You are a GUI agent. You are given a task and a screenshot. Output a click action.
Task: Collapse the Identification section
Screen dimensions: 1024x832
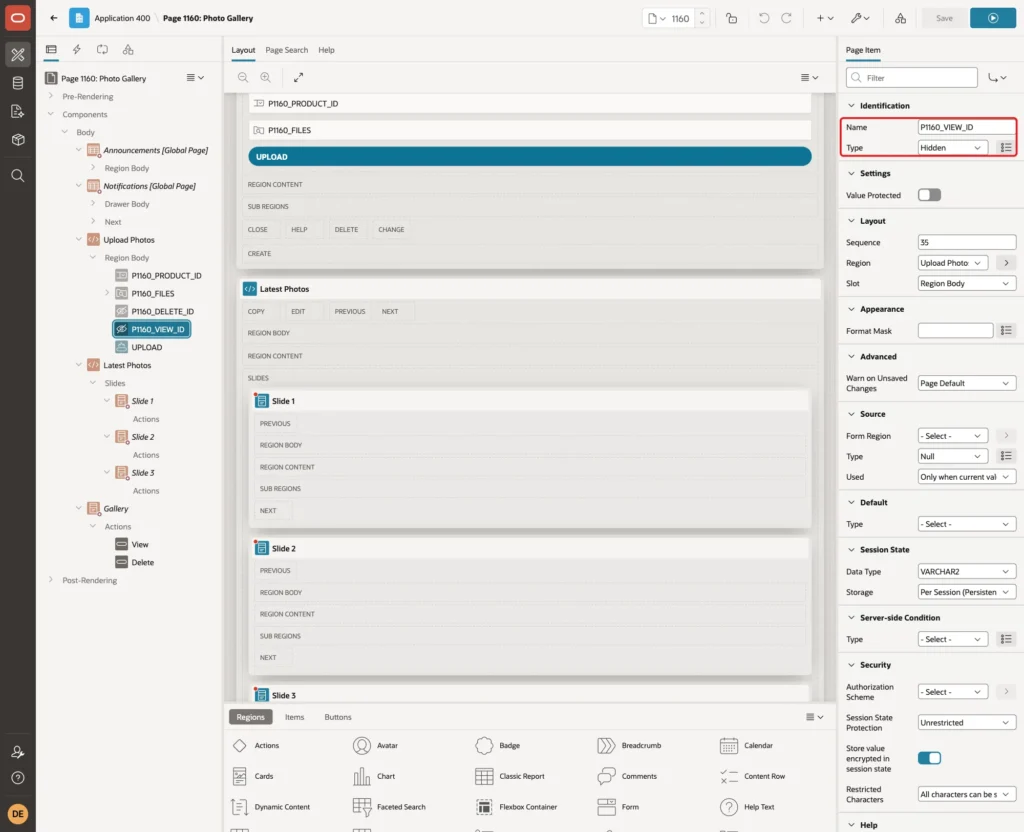click(x=851, y=106)
